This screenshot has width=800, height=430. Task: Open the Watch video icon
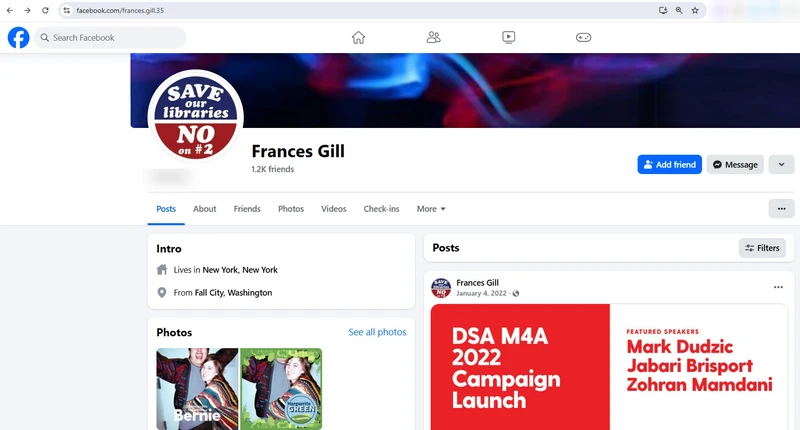tap(508, 38)
